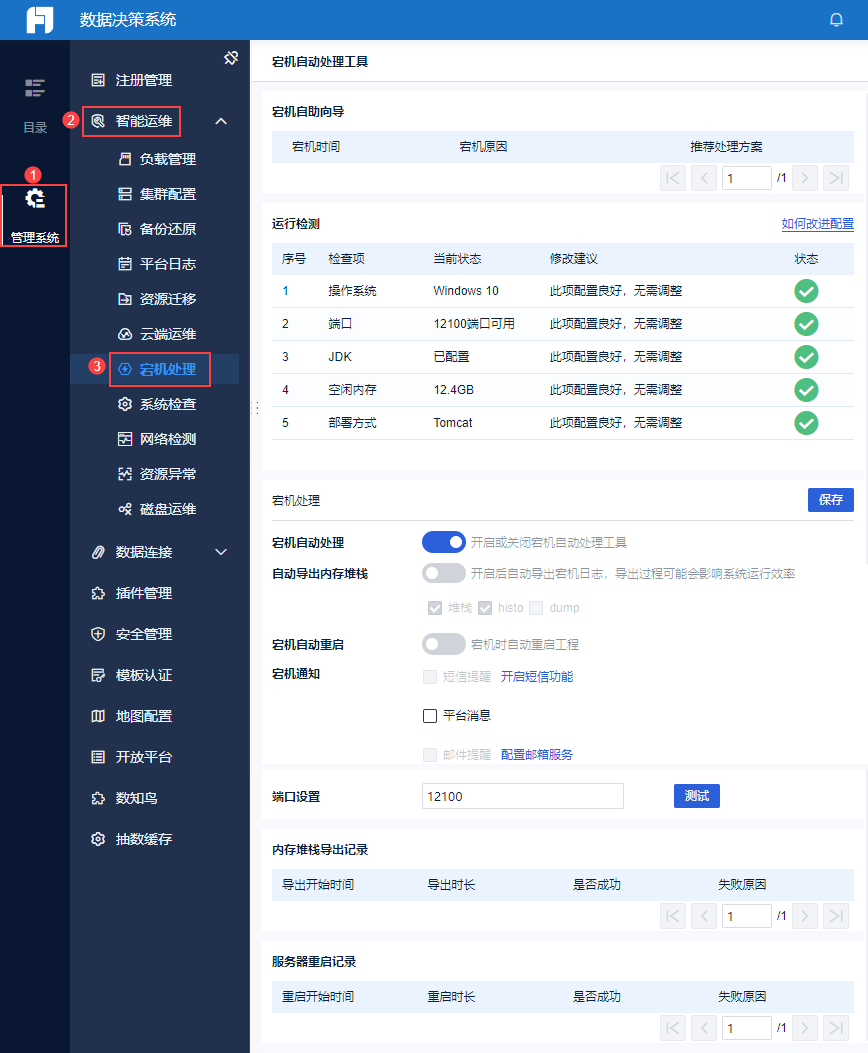Click the 宕机处理 icon
The height and width of the screenshot is (1053, 868).
[125, 369]
